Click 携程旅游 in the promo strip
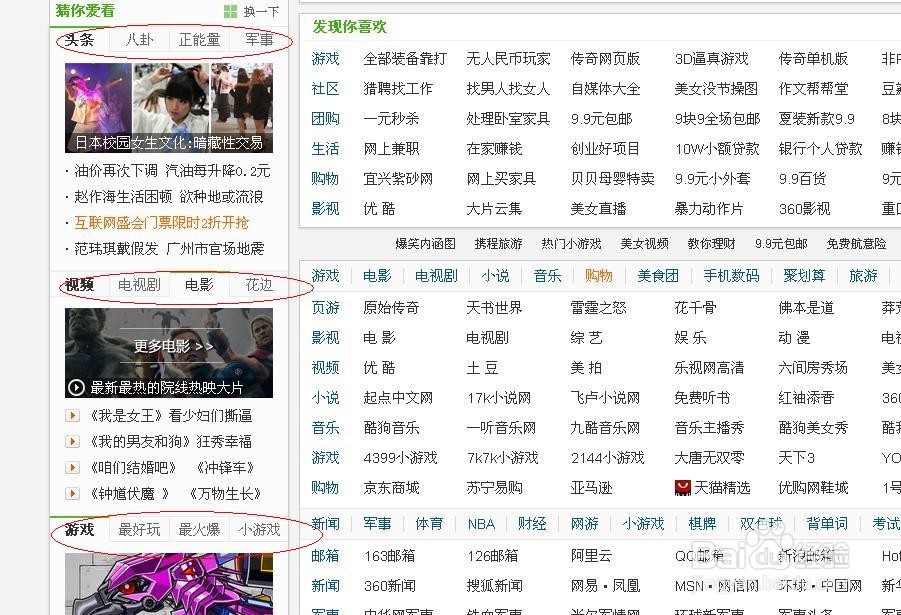Viewport: 901px width, 615px height. point(498,244)
